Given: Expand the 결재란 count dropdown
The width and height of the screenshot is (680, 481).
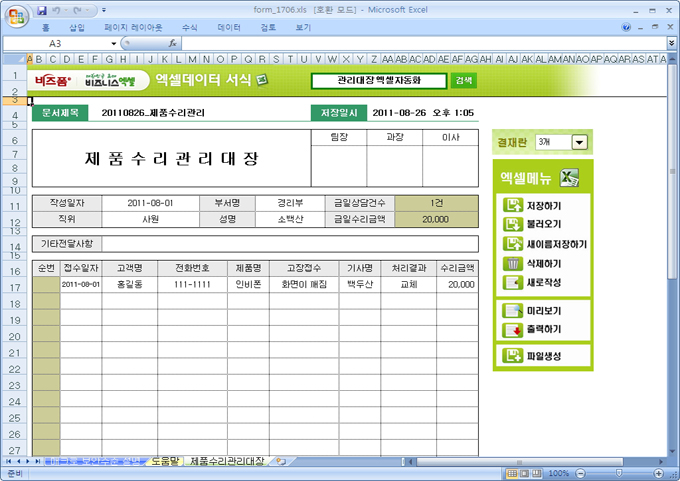Looking at the screenshot, I should 579,143.
